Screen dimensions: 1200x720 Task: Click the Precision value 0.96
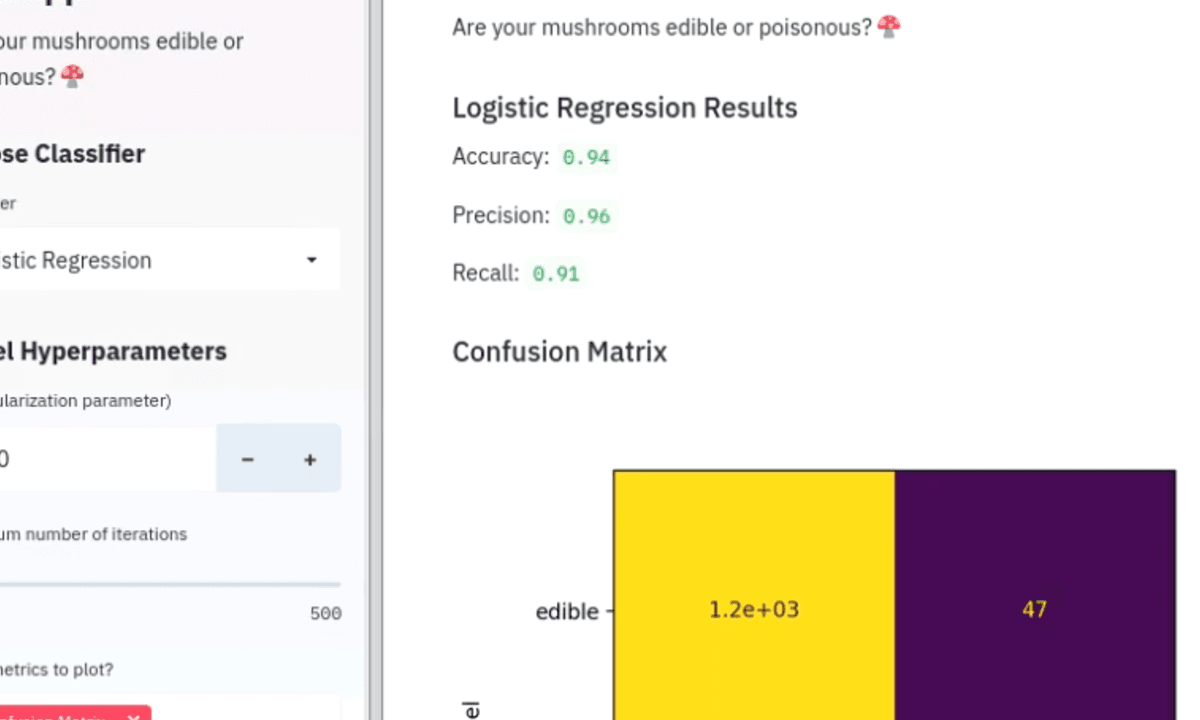(586, 216)
